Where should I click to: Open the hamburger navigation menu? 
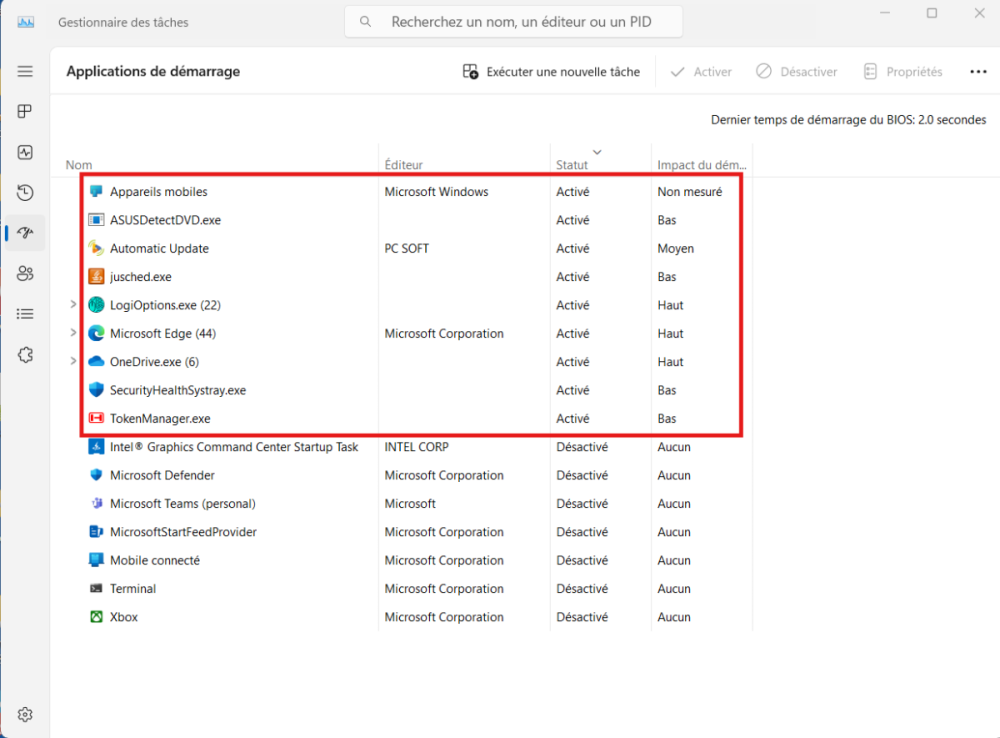point(25,71)
